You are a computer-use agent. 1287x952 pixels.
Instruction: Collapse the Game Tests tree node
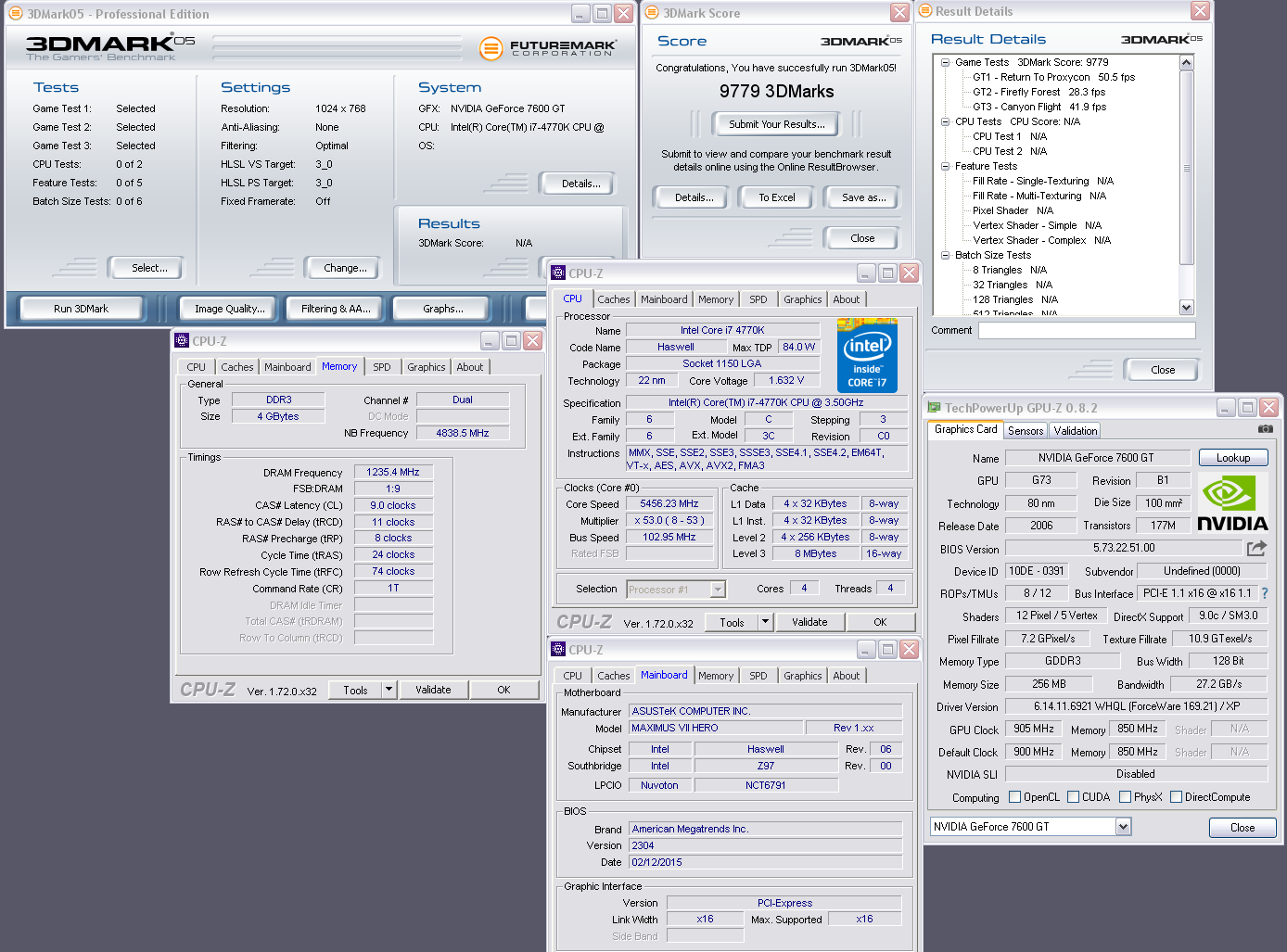(x=945, y=63)
